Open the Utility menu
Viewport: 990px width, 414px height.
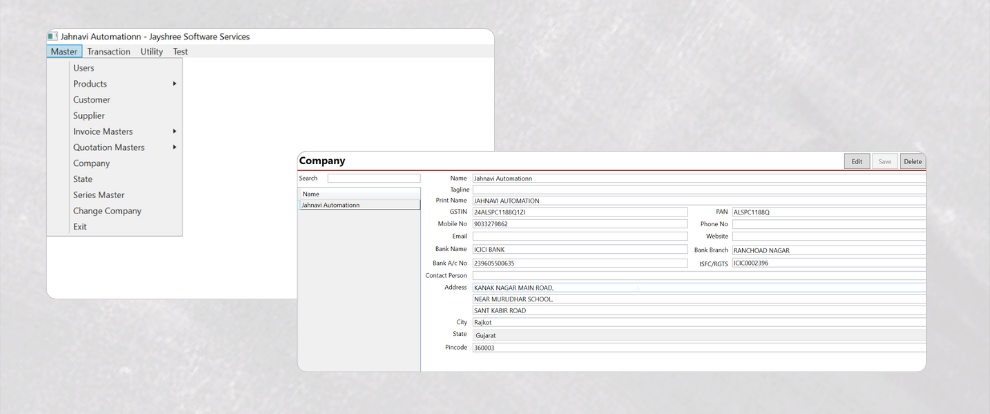pyautogui.click(x=151, y=51)
